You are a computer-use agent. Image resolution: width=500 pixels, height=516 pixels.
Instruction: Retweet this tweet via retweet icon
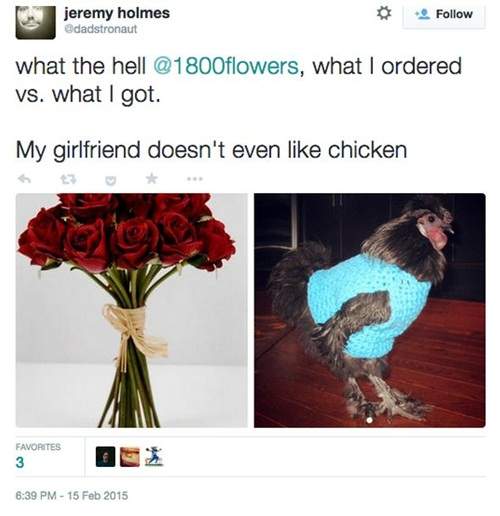point(68,180)
